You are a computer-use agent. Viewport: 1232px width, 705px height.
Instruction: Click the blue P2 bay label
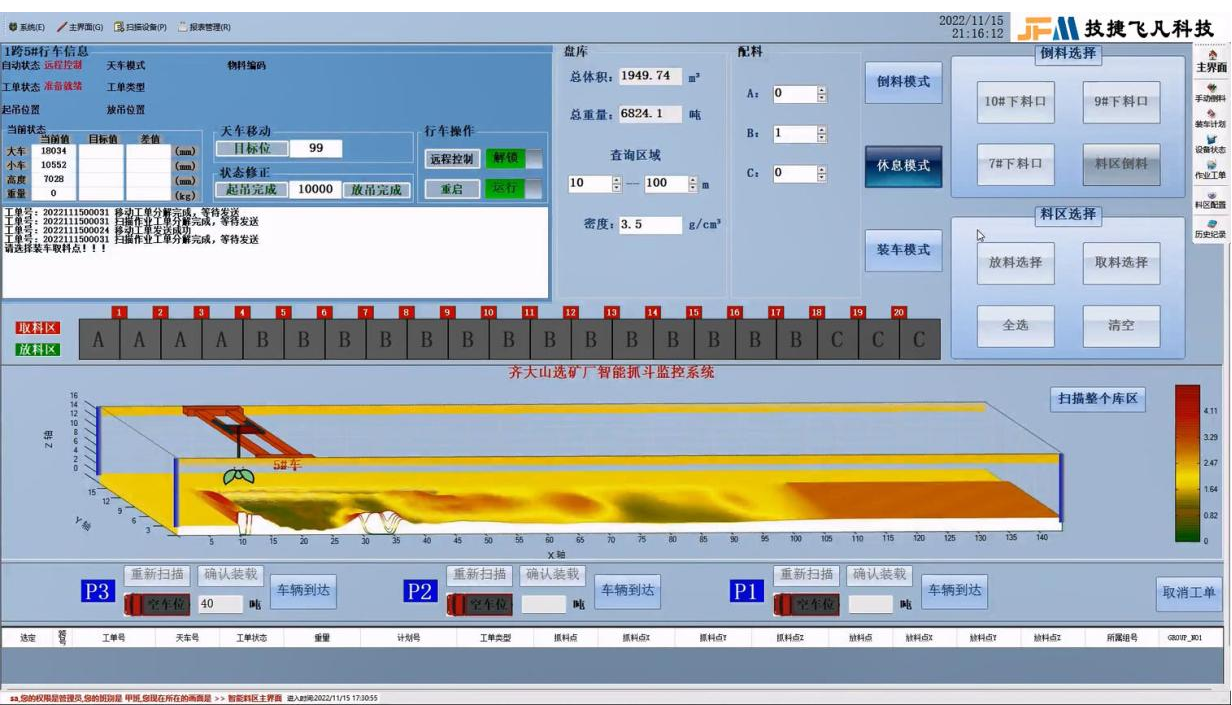[420, 591]
